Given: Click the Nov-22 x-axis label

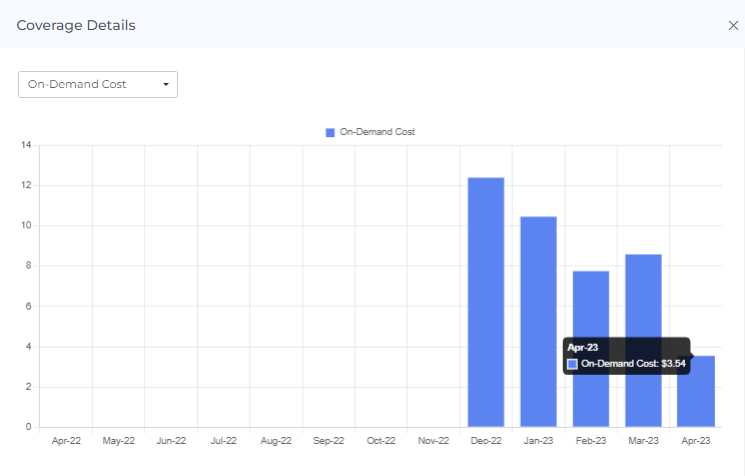Looking at the screenshot, I should coord(433,440).
